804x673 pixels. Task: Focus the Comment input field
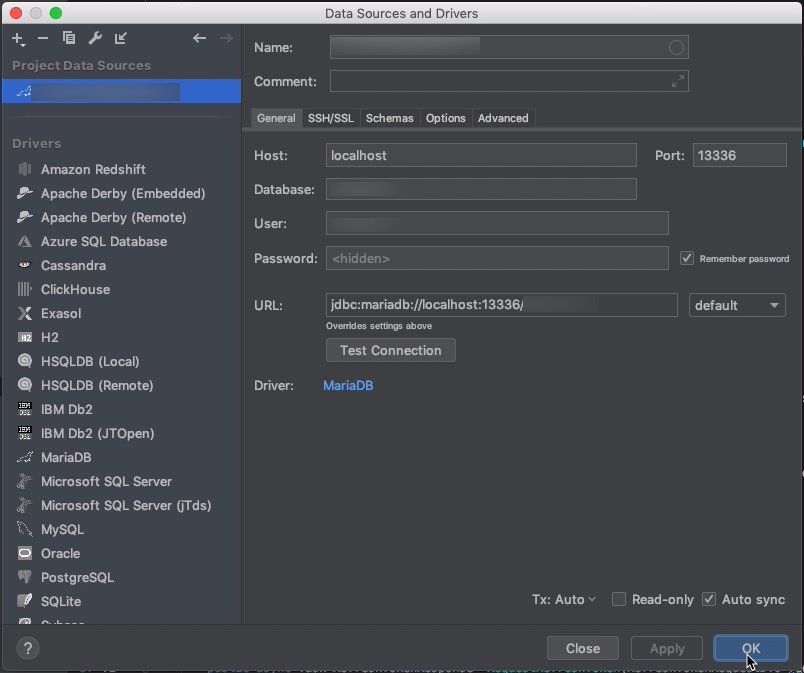pyautogui.click(x=509, y=81)
